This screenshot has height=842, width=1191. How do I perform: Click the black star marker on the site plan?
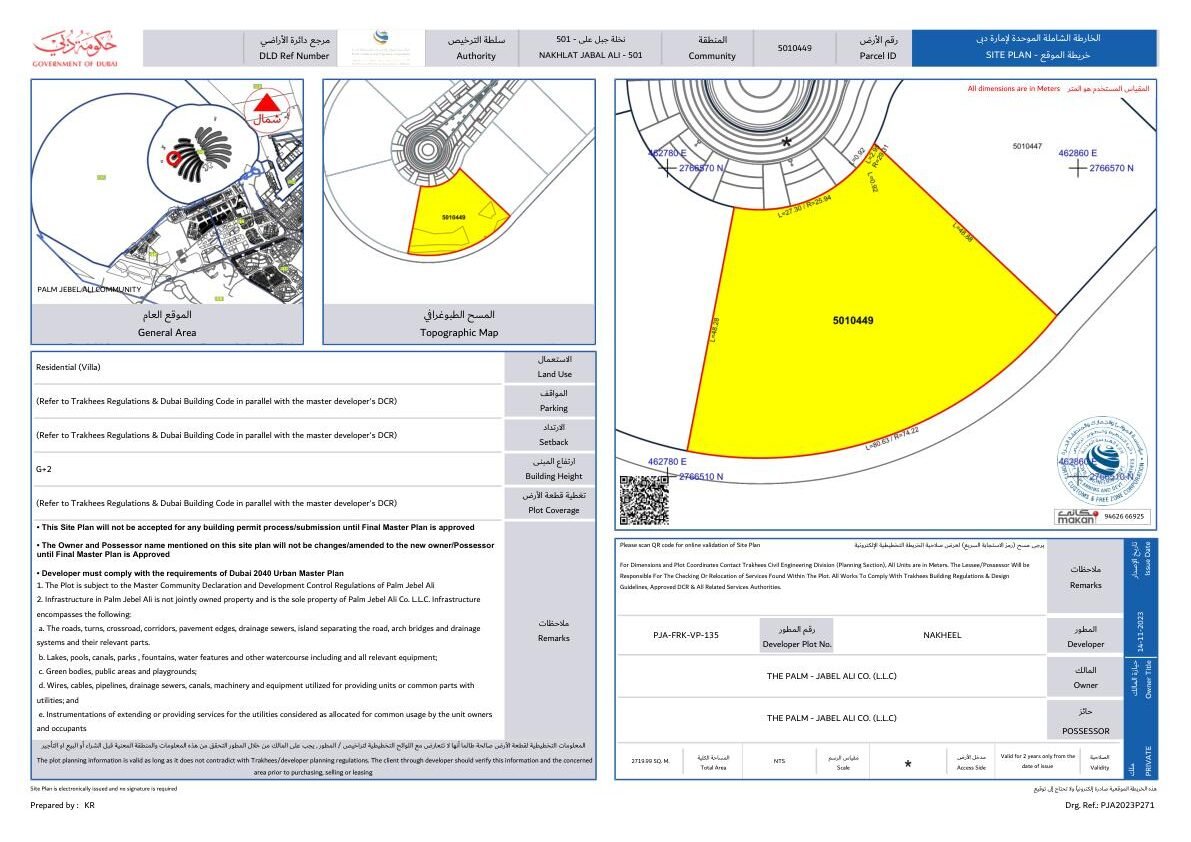click(787, 142)
